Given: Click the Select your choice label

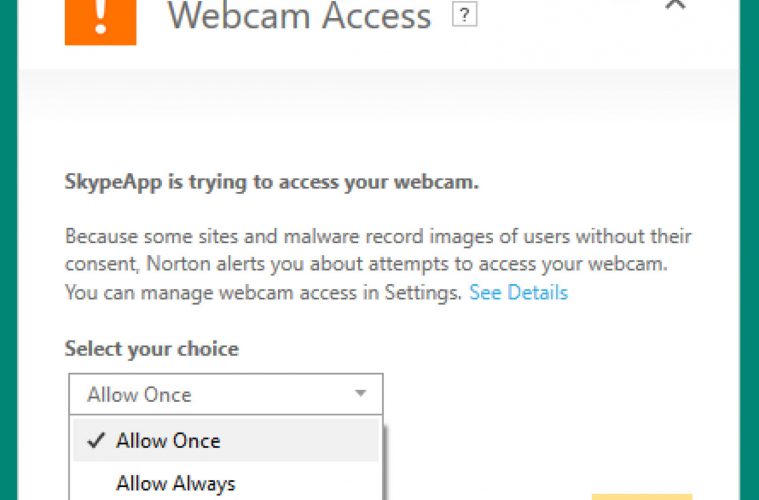Looking at the screenshot, I should tap(152, 348).
